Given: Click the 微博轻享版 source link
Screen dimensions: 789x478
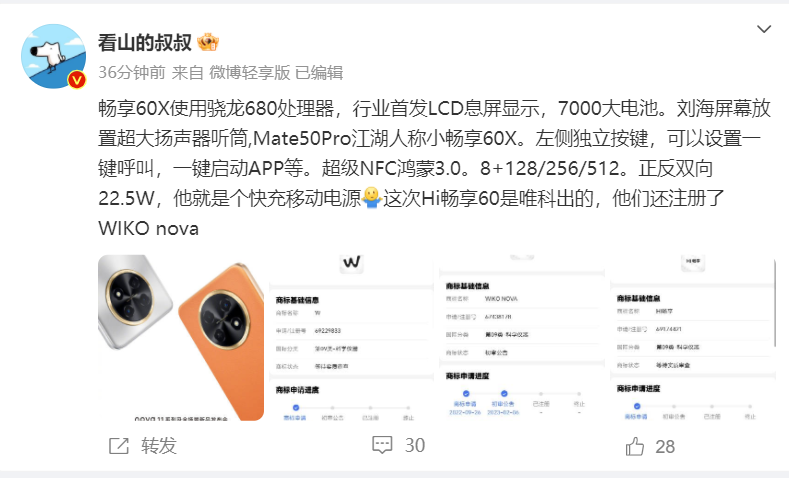Looking at the screenshot, I should coord(250,72).
